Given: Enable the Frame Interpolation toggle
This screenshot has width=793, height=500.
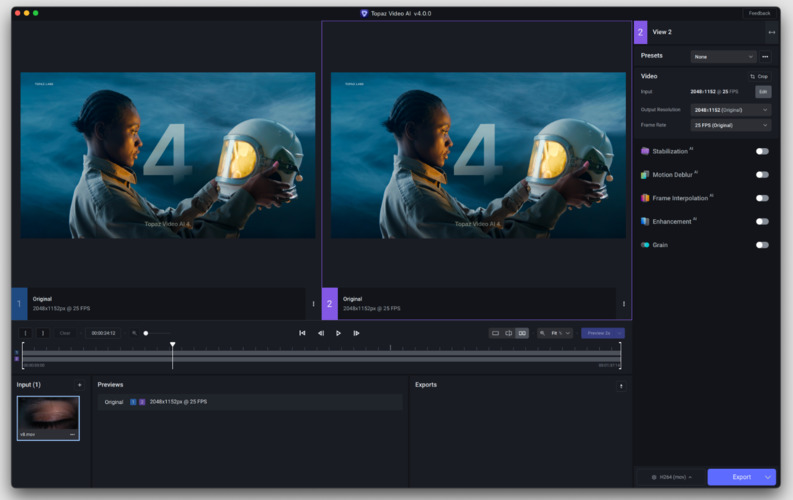Looking at the screenshot, I should pos(762,198).
